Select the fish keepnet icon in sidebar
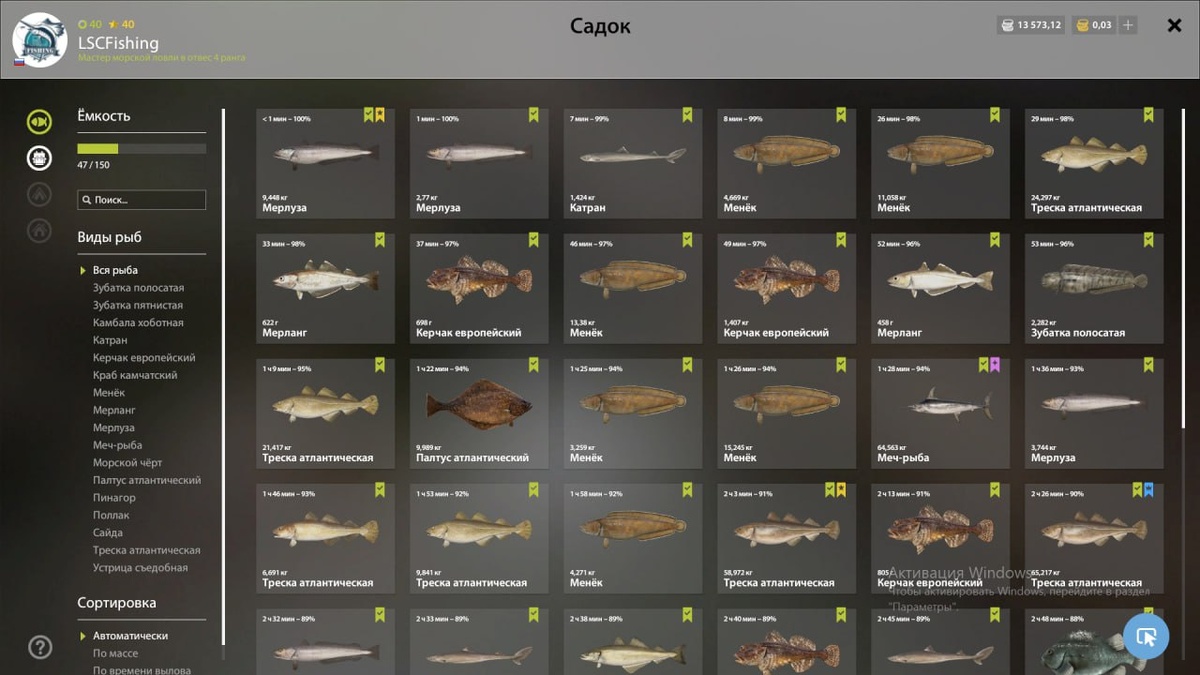This screenshot has height=675, width=1200. [39, 122]
